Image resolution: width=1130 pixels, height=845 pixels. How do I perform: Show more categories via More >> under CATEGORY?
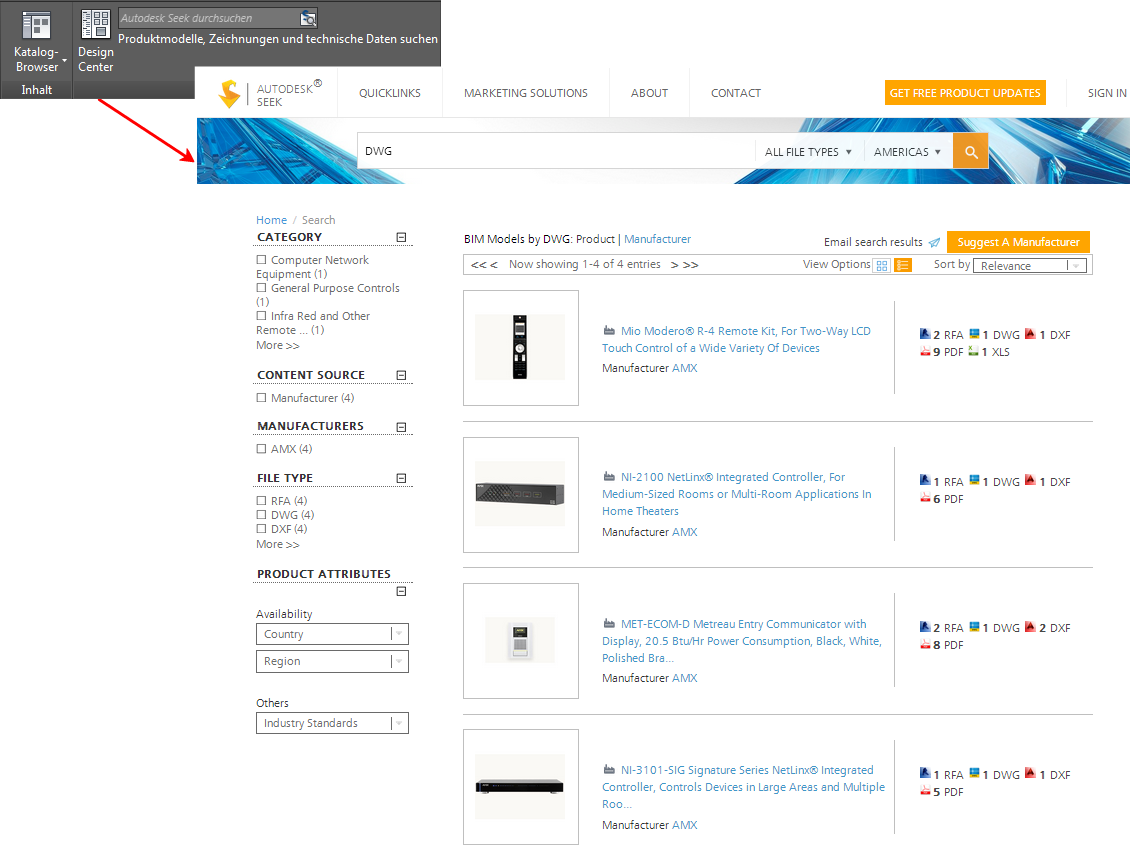pyautogui.click(x=277, y=345)
